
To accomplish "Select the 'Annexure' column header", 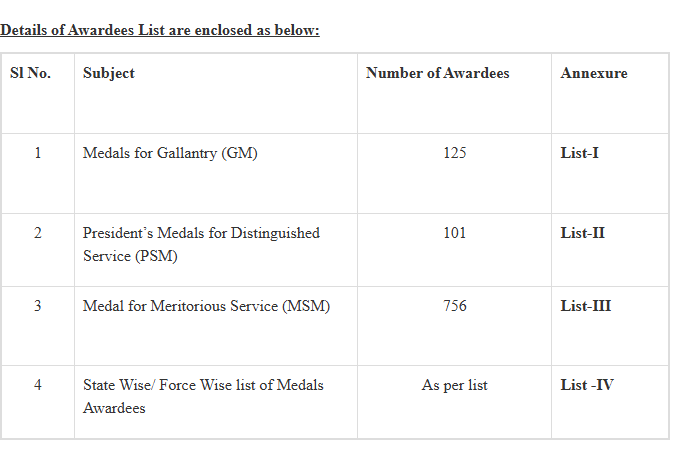I will (x=594, y=73).
